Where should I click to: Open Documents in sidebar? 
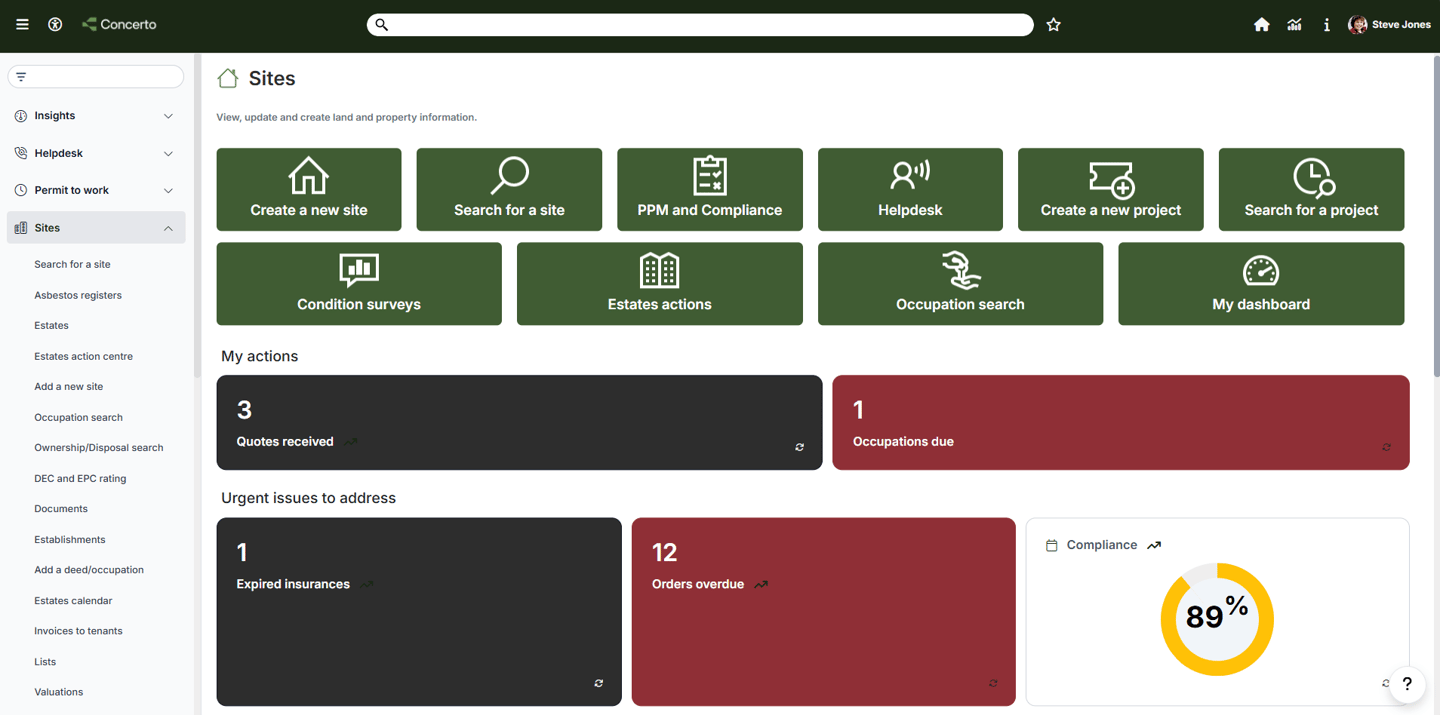61,508
